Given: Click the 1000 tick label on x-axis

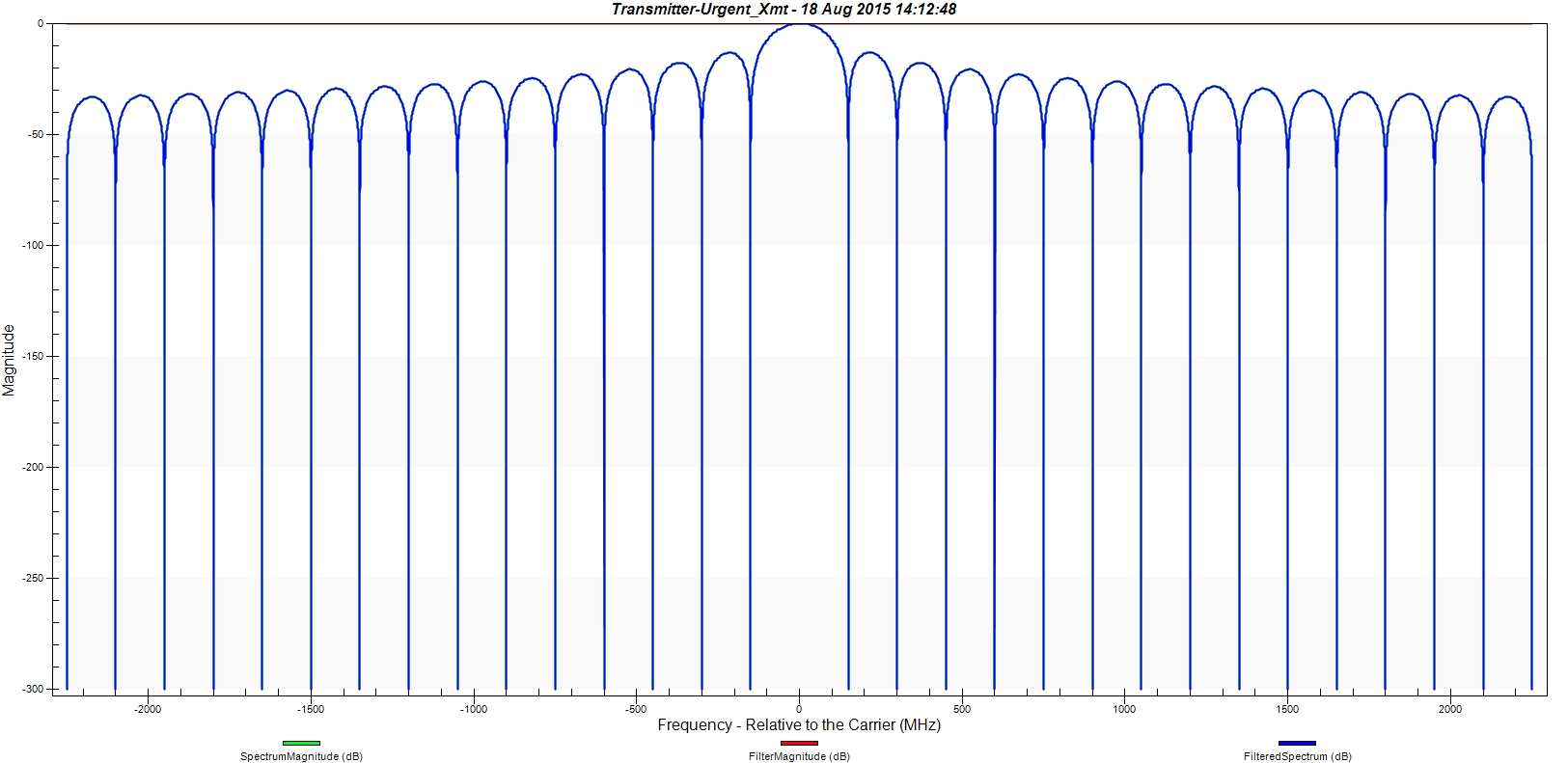Looking at the screenshot, I should pos(1124,709).
